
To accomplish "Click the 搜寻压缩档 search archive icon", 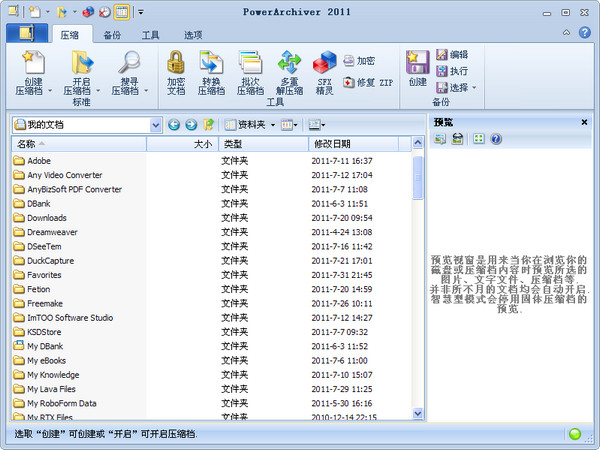I will click(129, 62).
